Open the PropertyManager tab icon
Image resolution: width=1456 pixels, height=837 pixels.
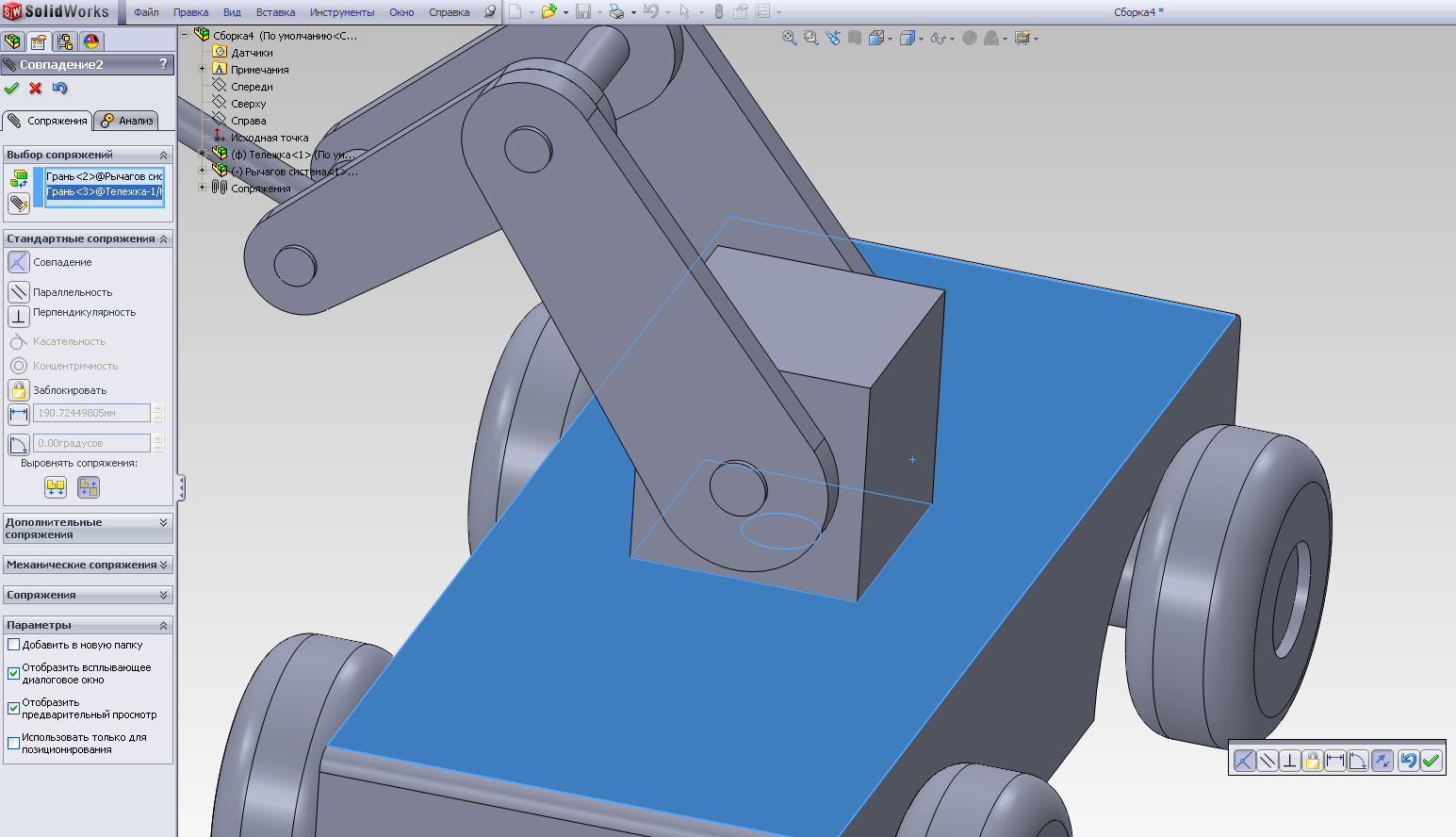click(x=39, y=41)
